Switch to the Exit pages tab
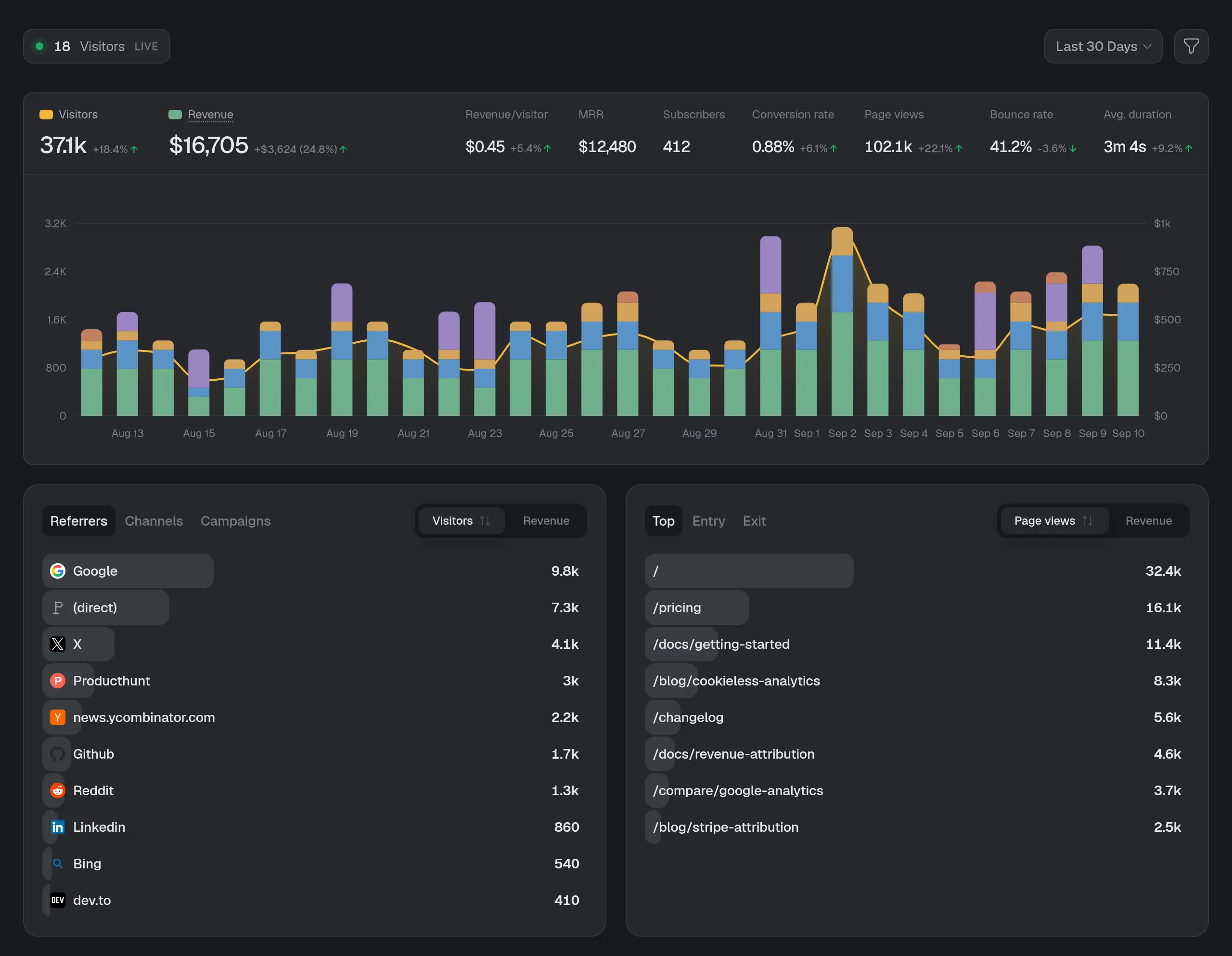 pos(754,521)
